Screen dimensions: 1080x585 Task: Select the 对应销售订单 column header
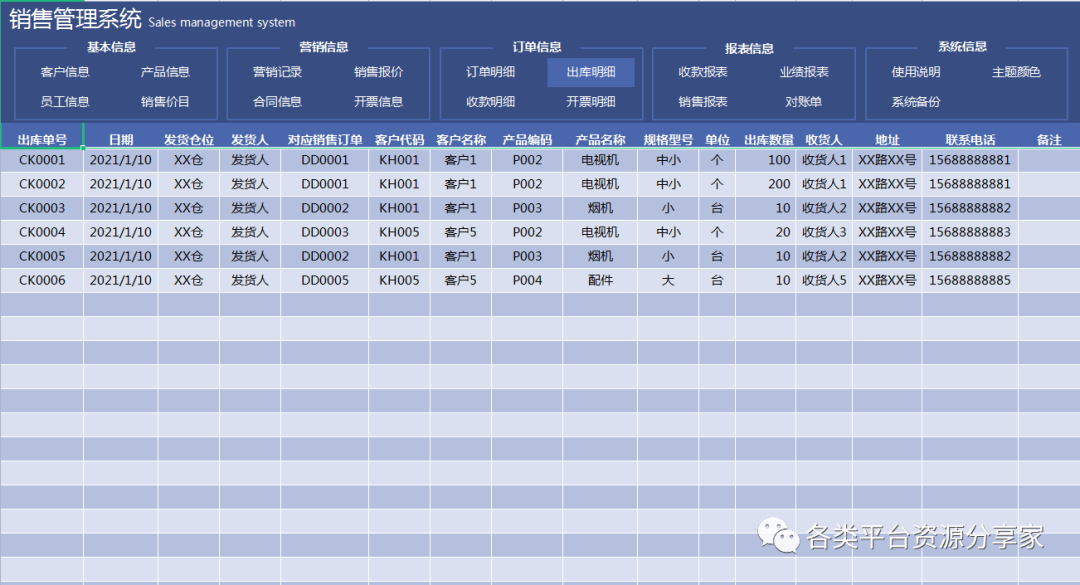[x=324, y=140]
